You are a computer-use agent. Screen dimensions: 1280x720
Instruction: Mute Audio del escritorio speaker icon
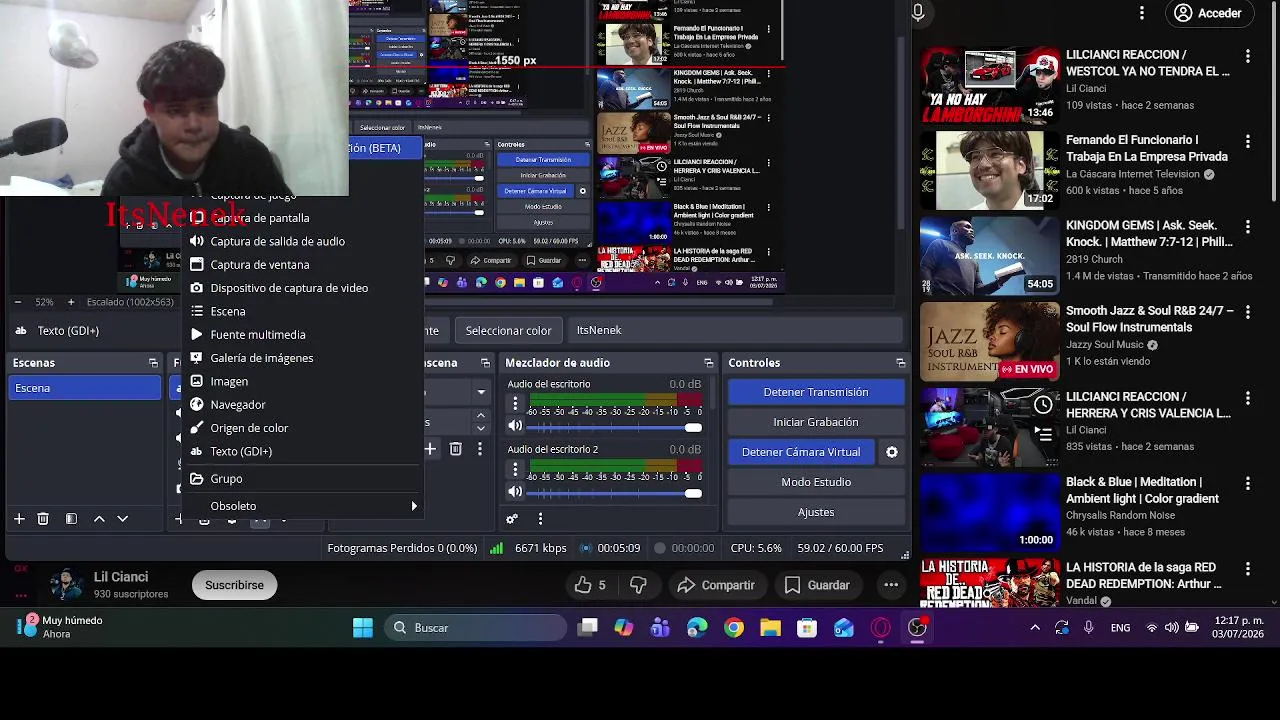pyautogui.click(x=515, y=426)
